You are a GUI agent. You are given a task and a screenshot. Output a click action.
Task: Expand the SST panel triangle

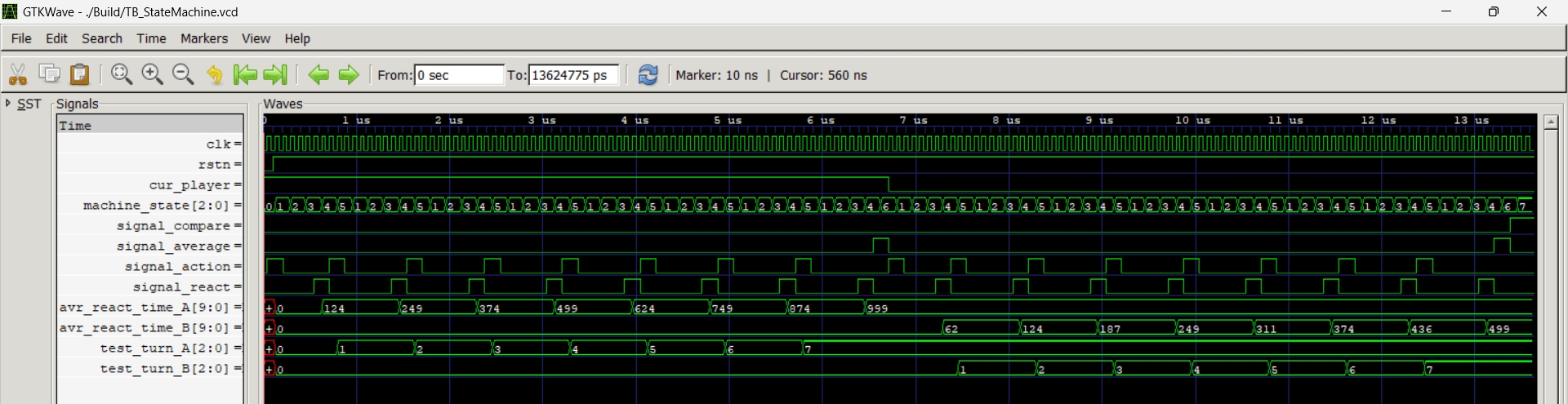[8, 103]
